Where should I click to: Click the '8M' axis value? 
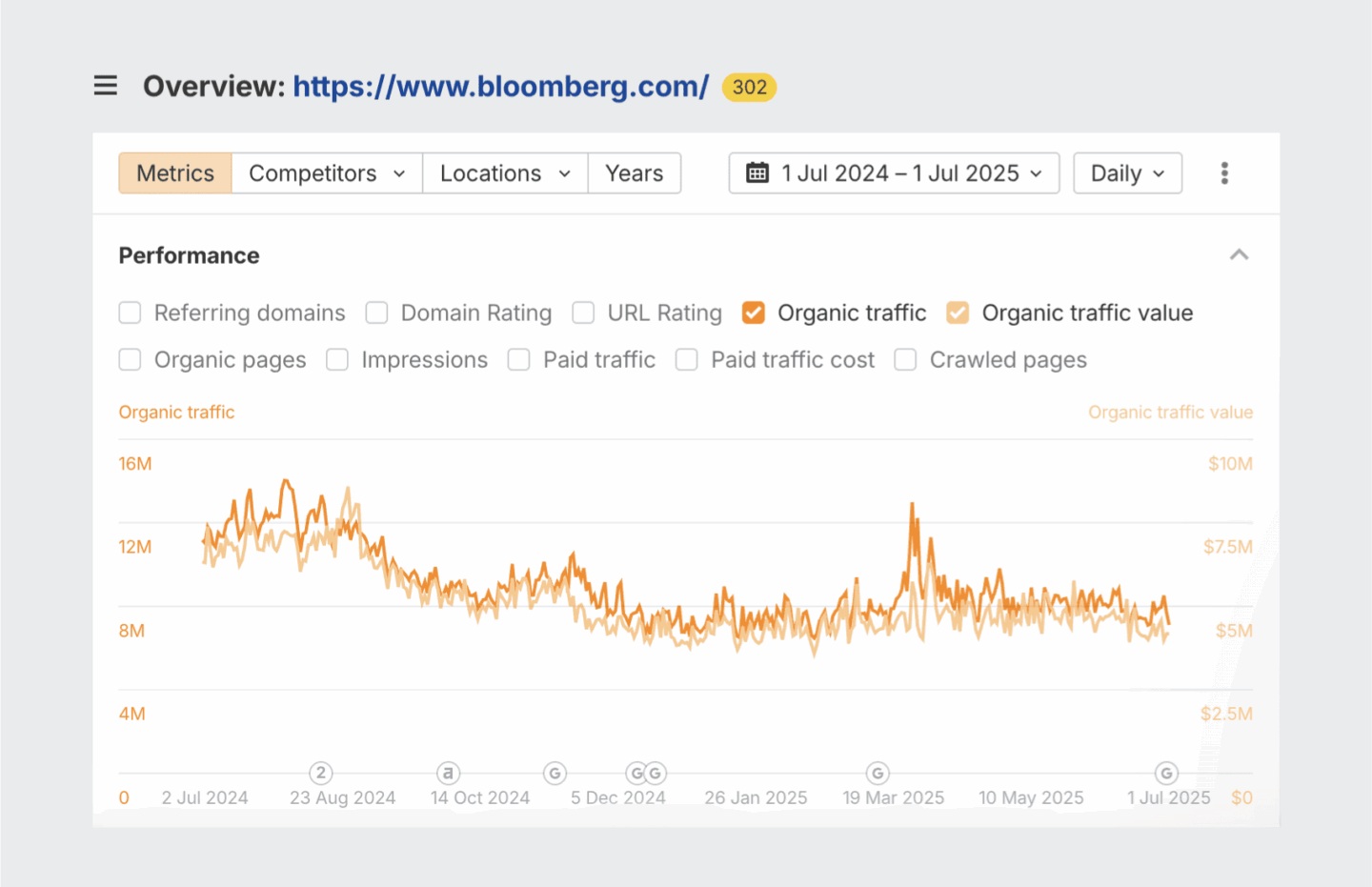coord(131,631)
